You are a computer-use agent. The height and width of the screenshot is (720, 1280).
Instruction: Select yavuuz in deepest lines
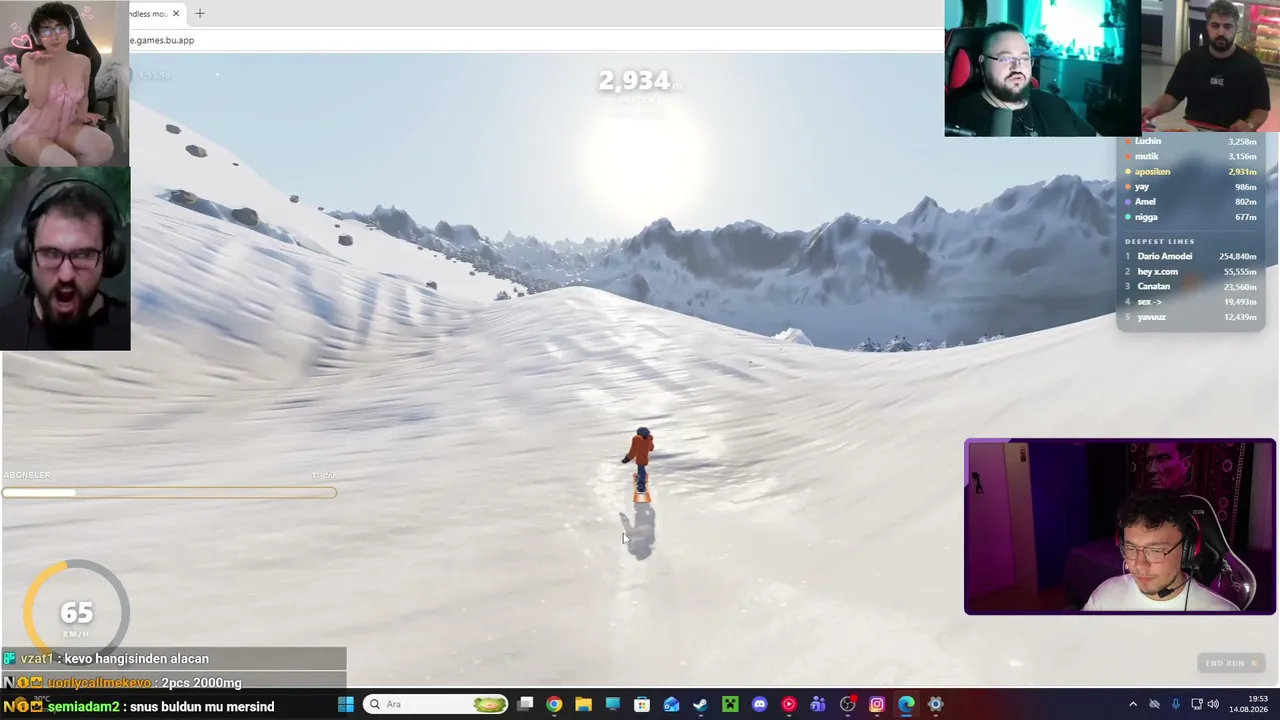(x=1190, y=316)
